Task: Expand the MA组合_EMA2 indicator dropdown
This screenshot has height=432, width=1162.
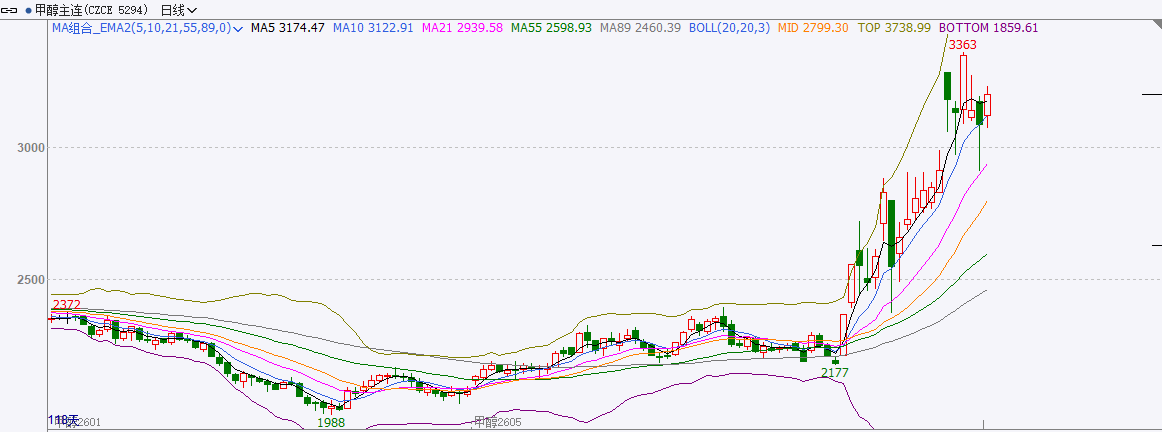Action: point(238,29)
